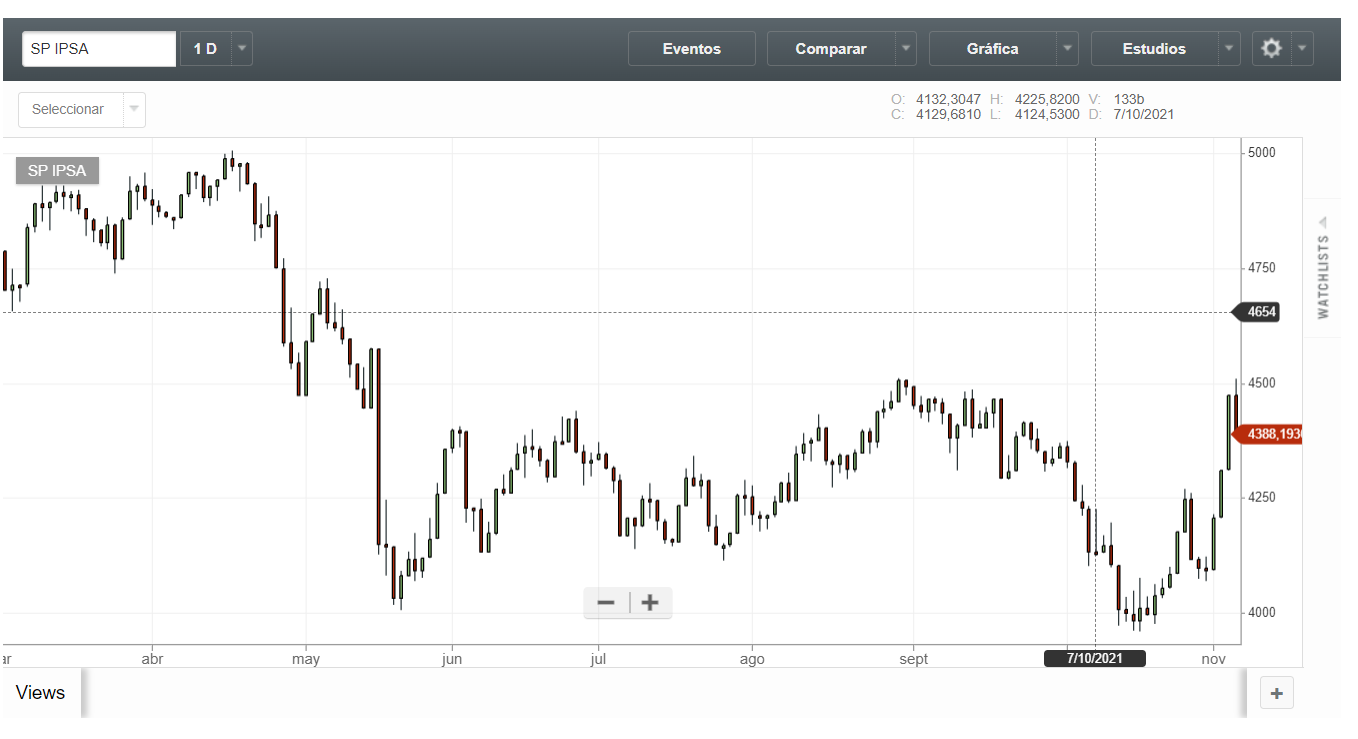Click the may label on time axis
1358x739 pixels.
(306, 659)
